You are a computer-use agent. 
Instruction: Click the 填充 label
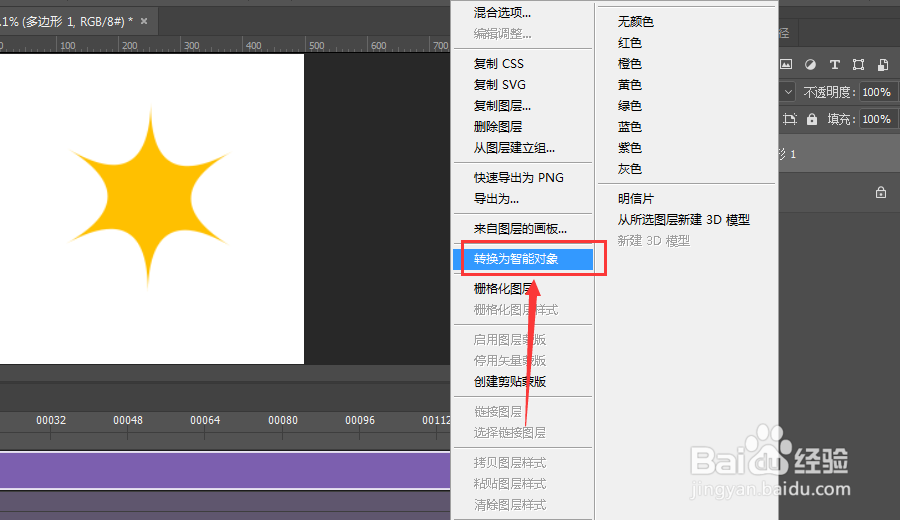(841, 119)
